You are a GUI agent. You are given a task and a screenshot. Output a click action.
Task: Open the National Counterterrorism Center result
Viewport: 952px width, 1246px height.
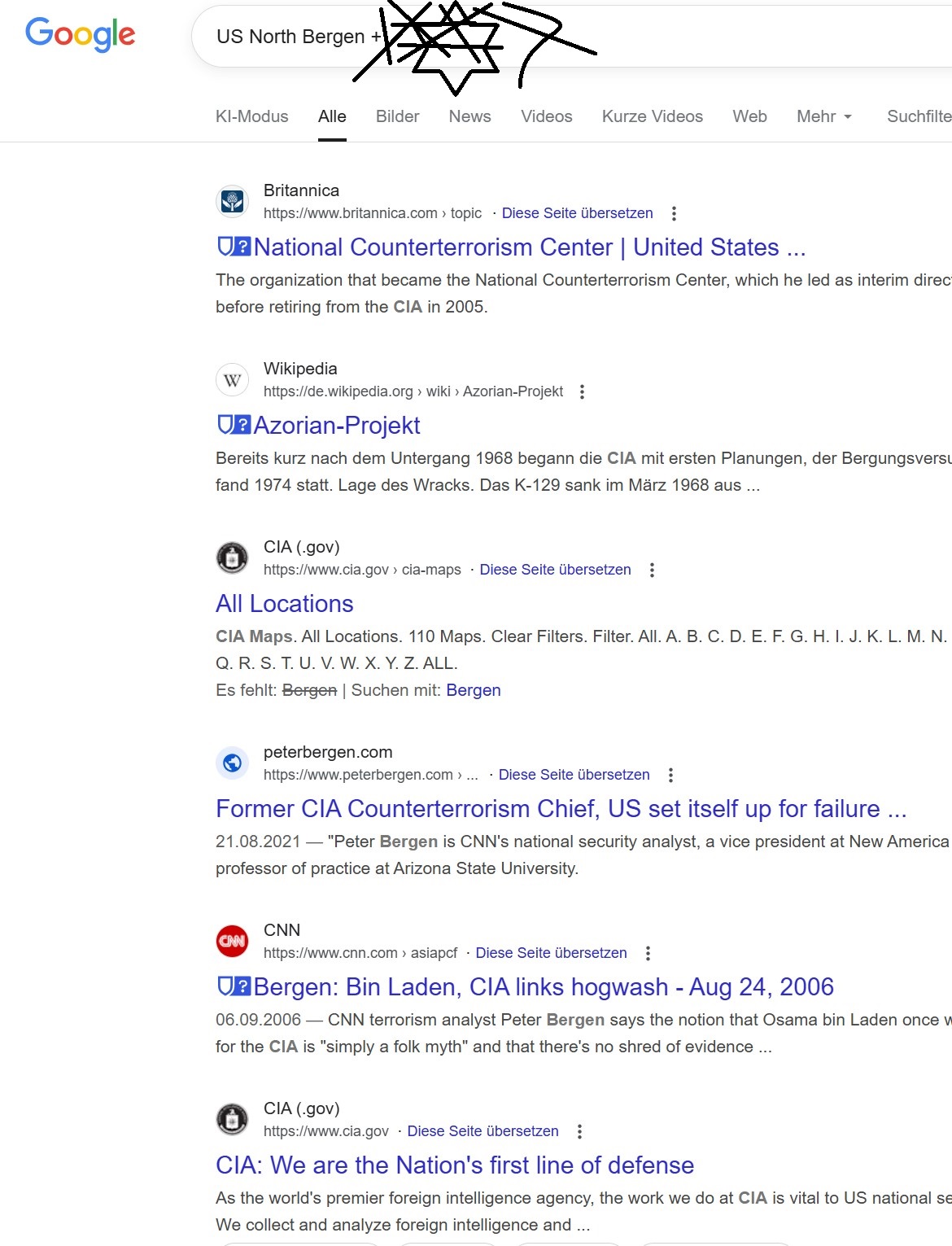pos(529,247)
